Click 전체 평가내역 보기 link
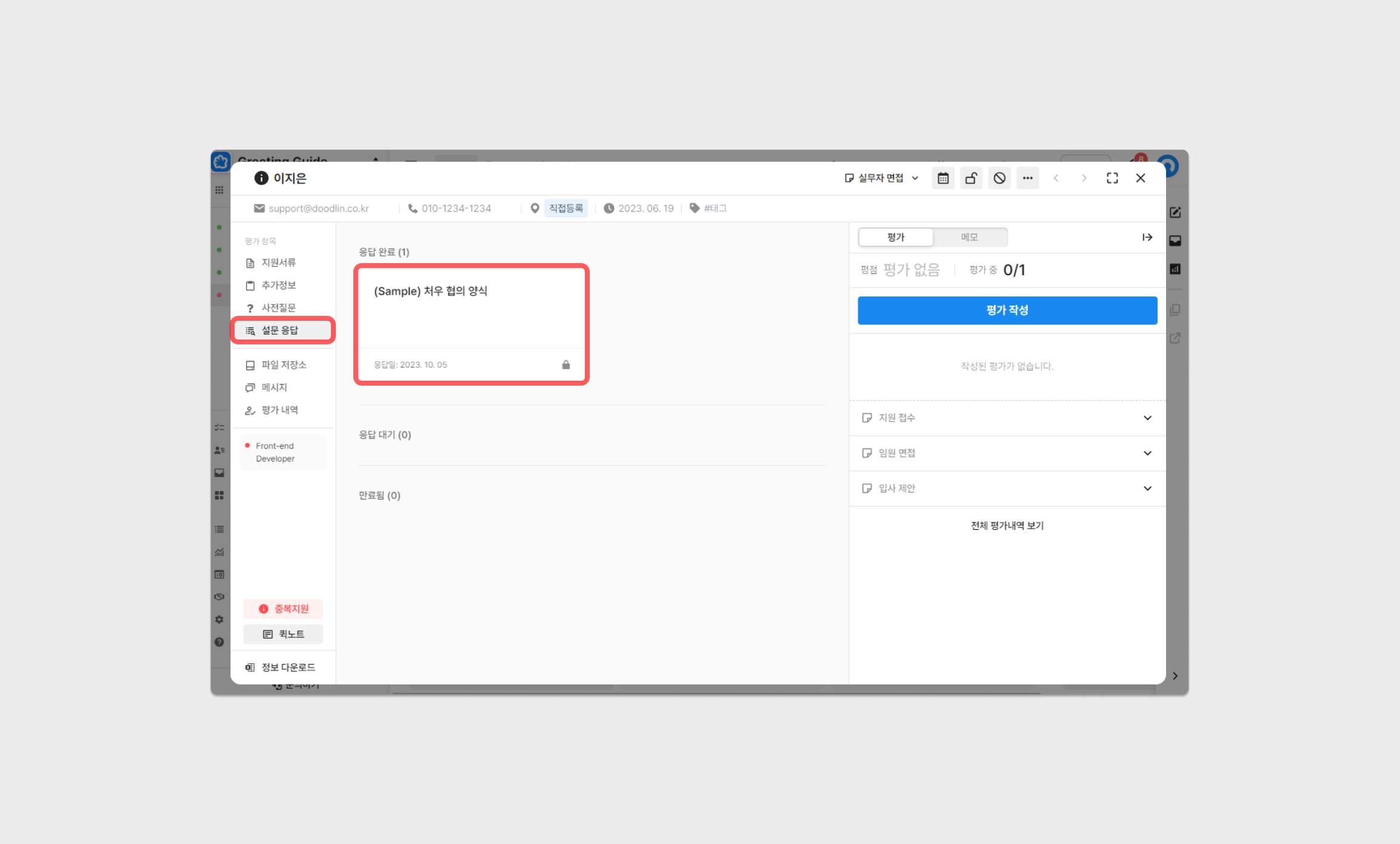 (x=1007, y=526)
